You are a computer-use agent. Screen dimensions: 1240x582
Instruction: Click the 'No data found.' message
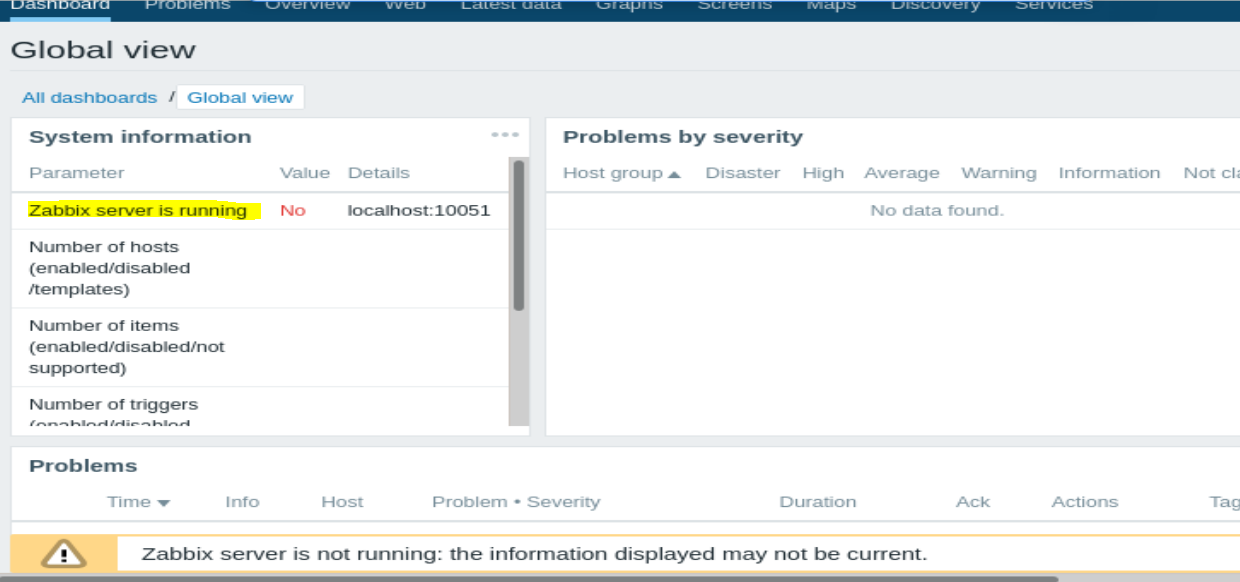[937, 211]
